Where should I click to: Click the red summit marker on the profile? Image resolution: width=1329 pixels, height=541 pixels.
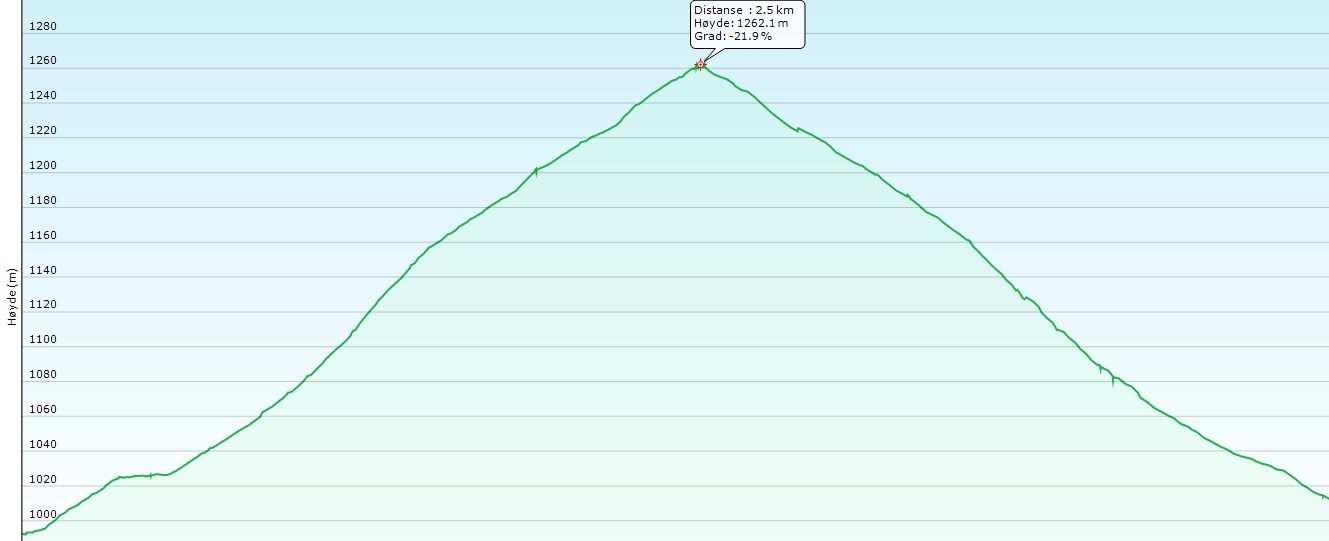point(700,65)
